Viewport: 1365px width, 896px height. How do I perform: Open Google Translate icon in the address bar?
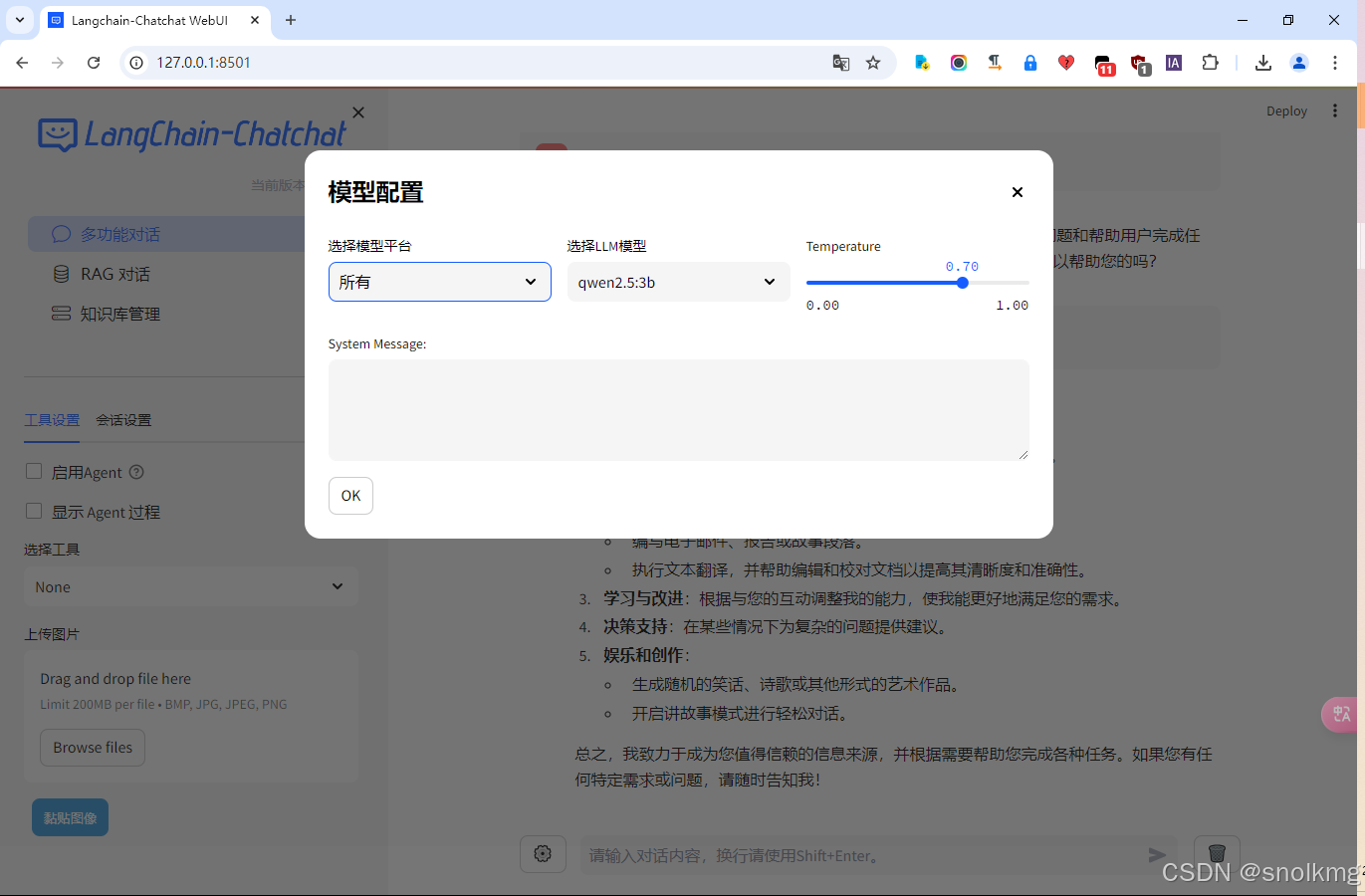pyautogui.click(x=841, y=63)
